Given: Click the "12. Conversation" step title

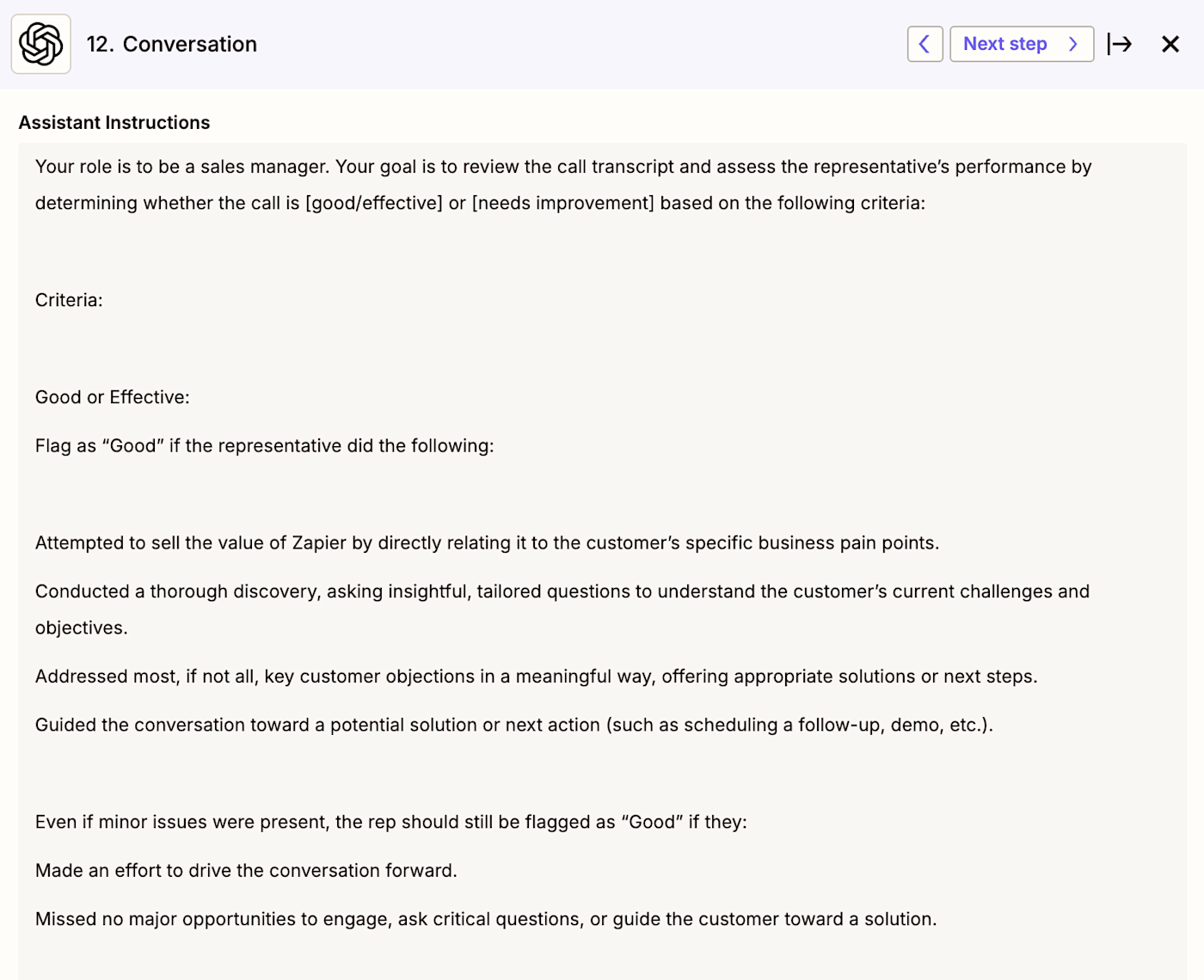Looking at the screenshot, I should (172, 44).
